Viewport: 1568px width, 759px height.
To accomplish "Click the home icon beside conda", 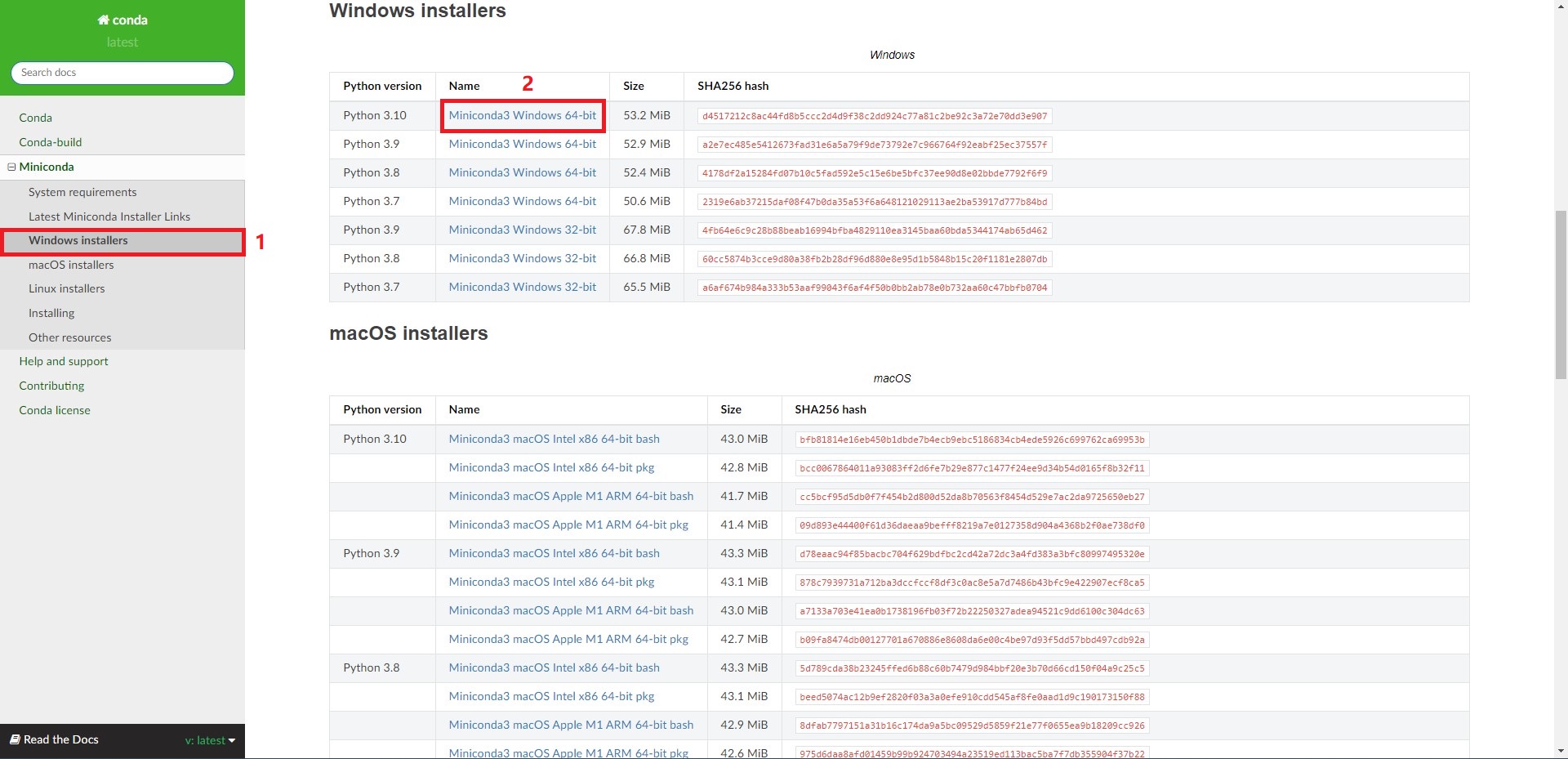I will [103, 20].
